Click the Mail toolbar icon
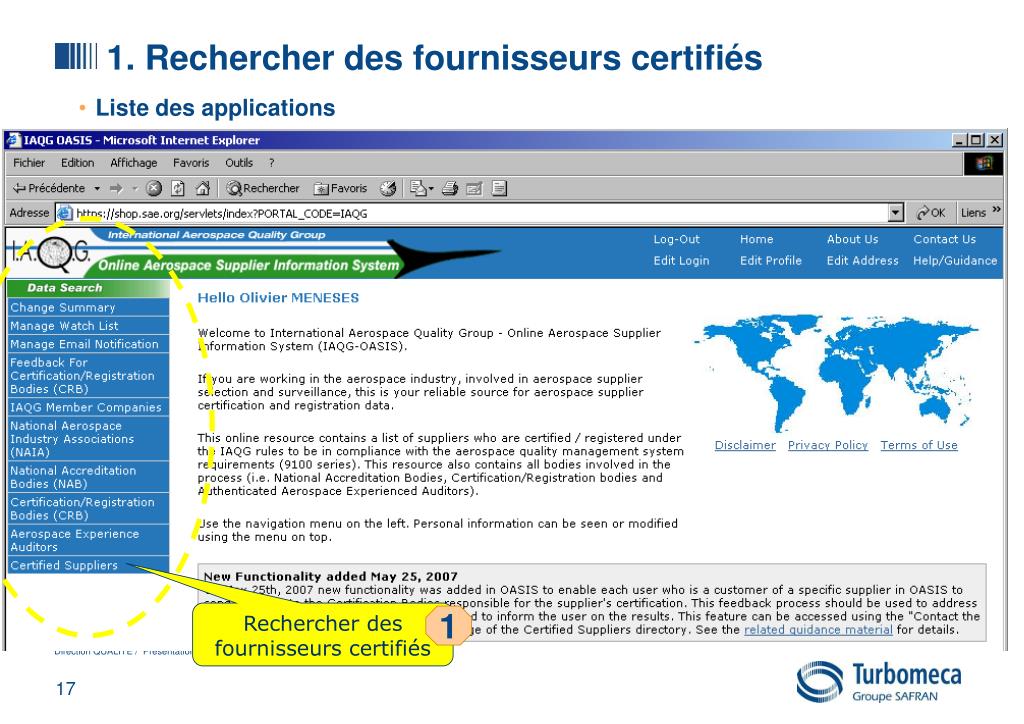 pyautogui.click(x=421, y=189)
